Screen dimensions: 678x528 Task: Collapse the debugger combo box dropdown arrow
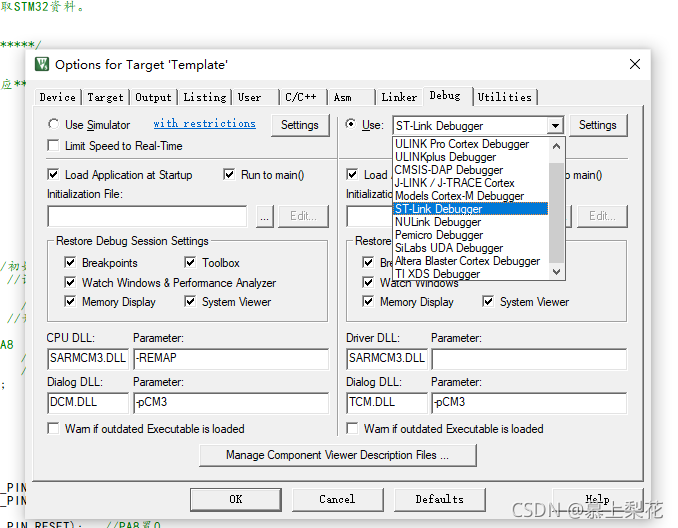tap(555, 126)
